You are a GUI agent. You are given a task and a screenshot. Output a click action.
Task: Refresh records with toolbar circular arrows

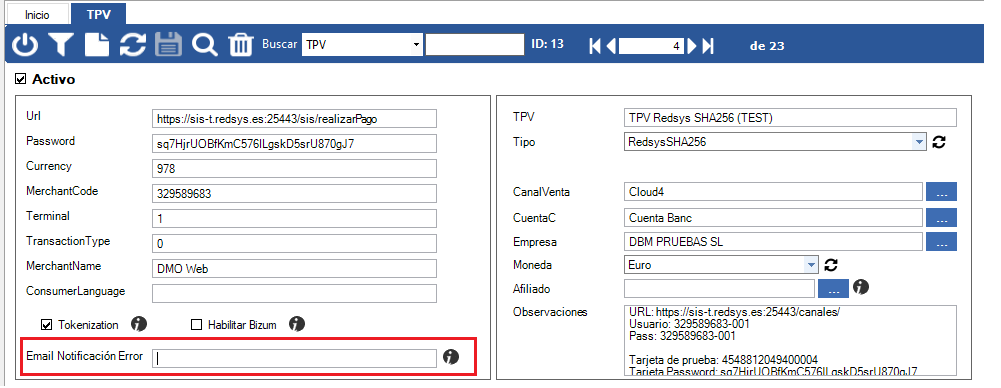[133, 45]
